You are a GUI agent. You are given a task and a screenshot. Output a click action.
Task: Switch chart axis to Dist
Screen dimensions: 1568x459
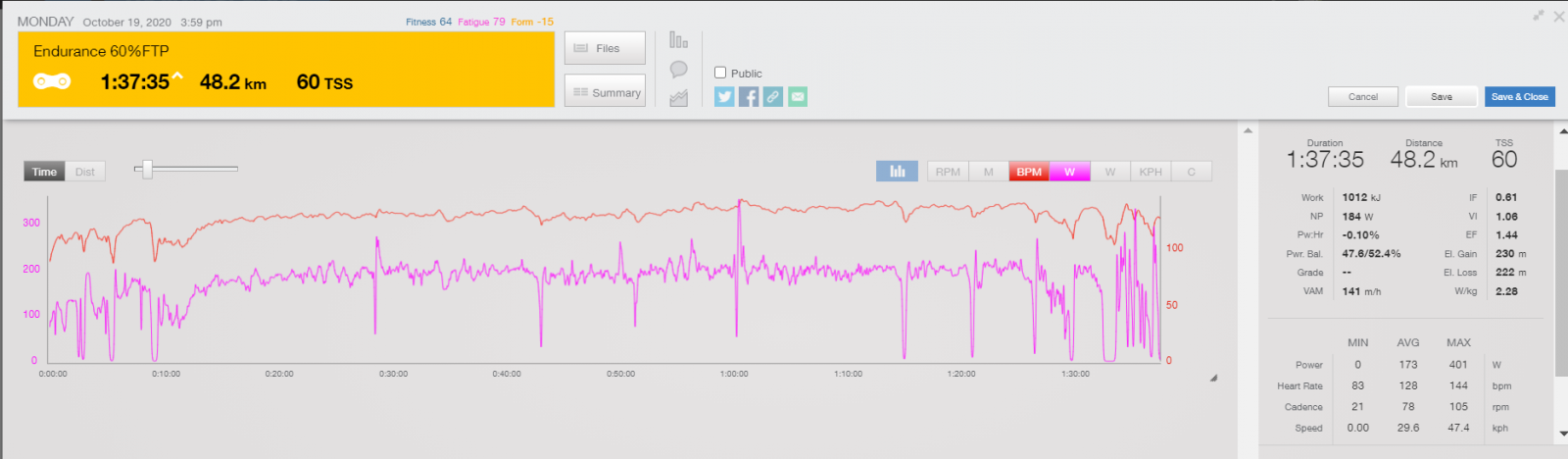(x=85, y=172)
